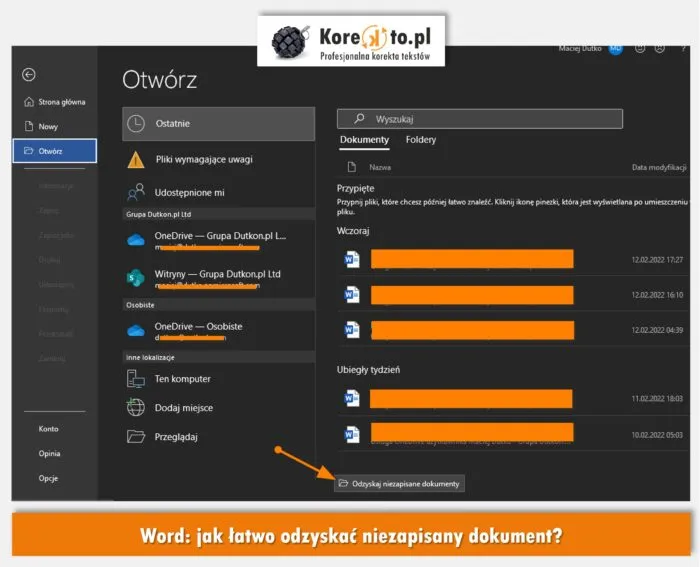Click Odzyskaj niezapisane dokumenty button
700x567 pixels.
[x=400, y=484]
